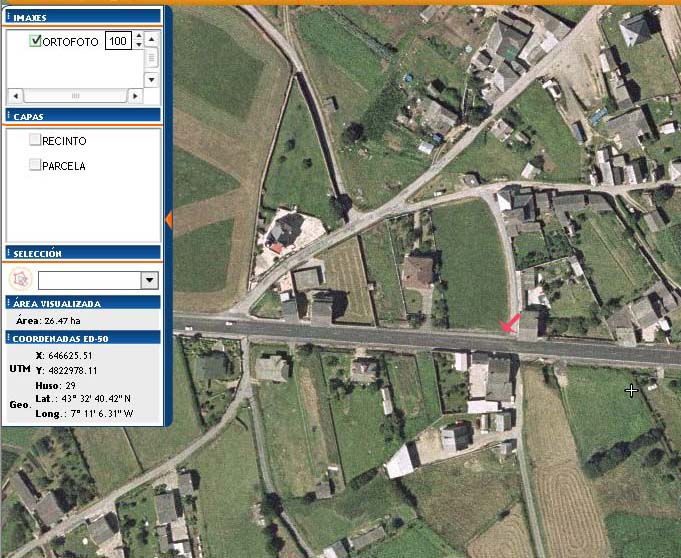
Task: Uncheck the ORTOFOTO layer checkbox
Action: pyautogui.click(x=36, y=41)
